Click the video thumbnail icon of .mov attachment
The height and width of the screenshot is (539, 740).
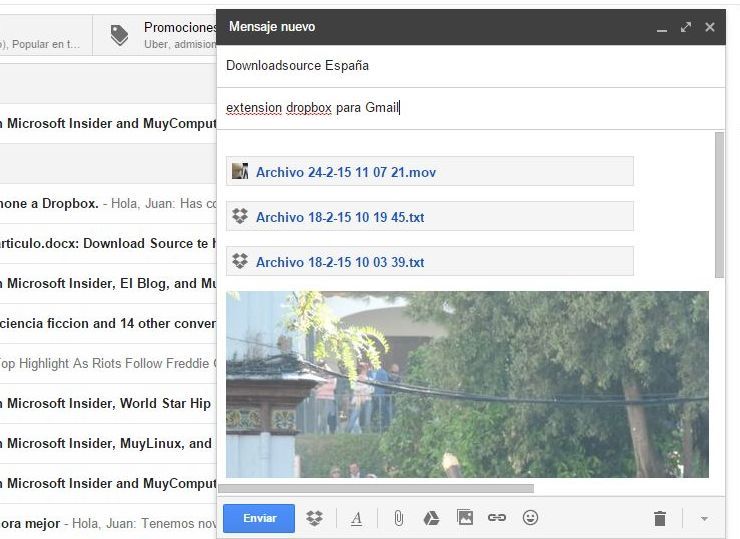(240, 171)
